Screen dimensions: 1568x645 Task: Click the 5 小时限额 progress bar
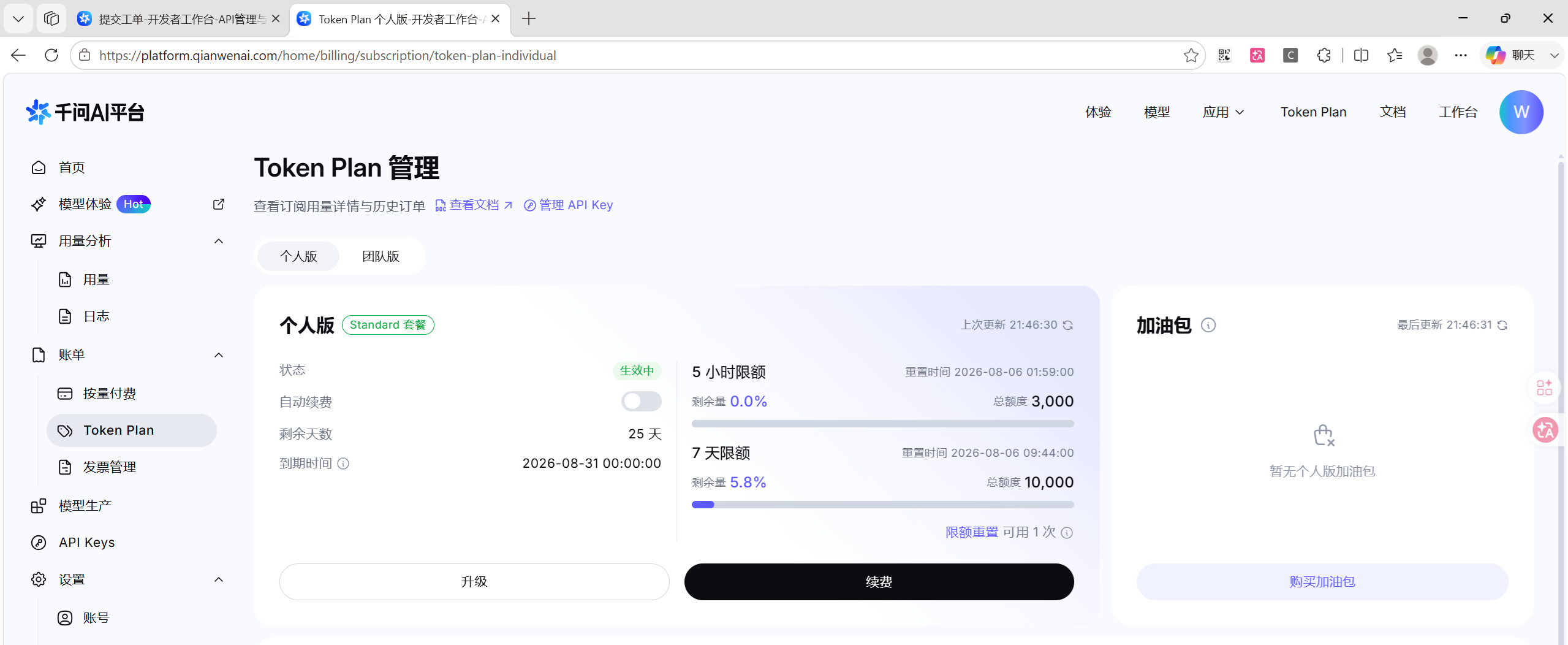[x=882, y=424]
